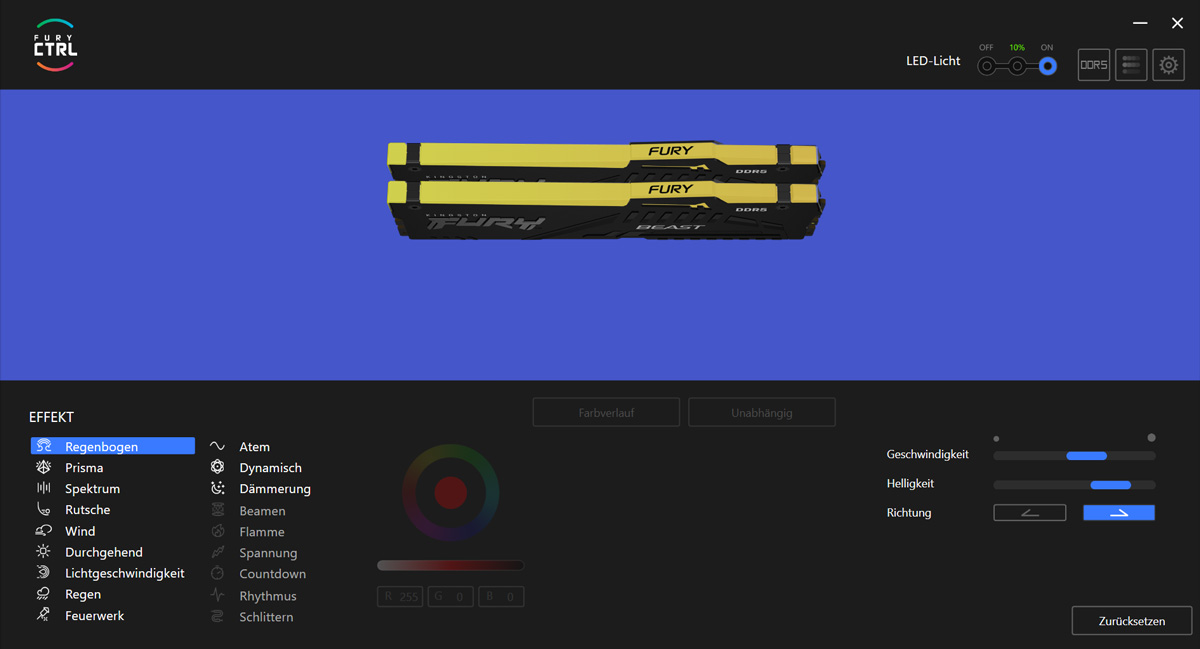The height and width of the screenshot is (649, 1200).
Task: Click the Wind label
Action: pyautogui.click(x=80, y=531)
